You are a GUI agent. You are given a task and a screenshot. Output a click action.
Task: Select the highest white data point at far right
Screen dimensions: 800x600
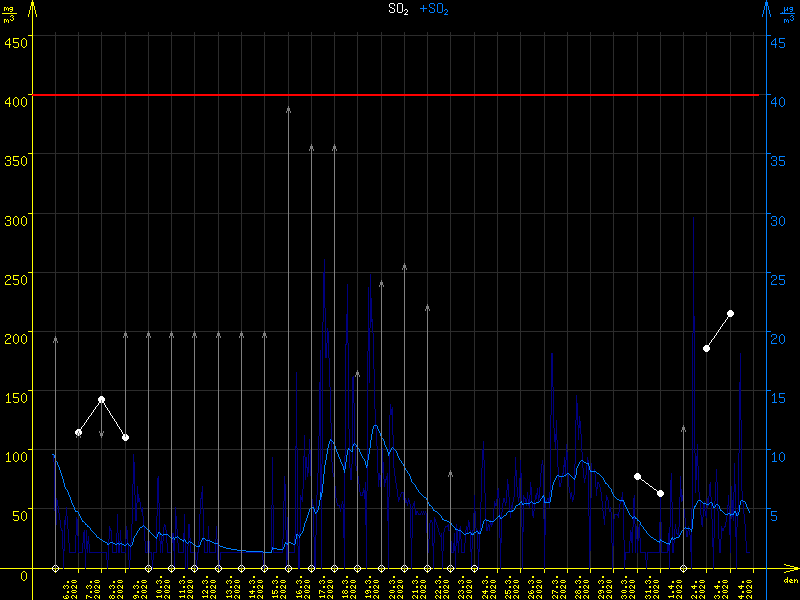(730, 314)
